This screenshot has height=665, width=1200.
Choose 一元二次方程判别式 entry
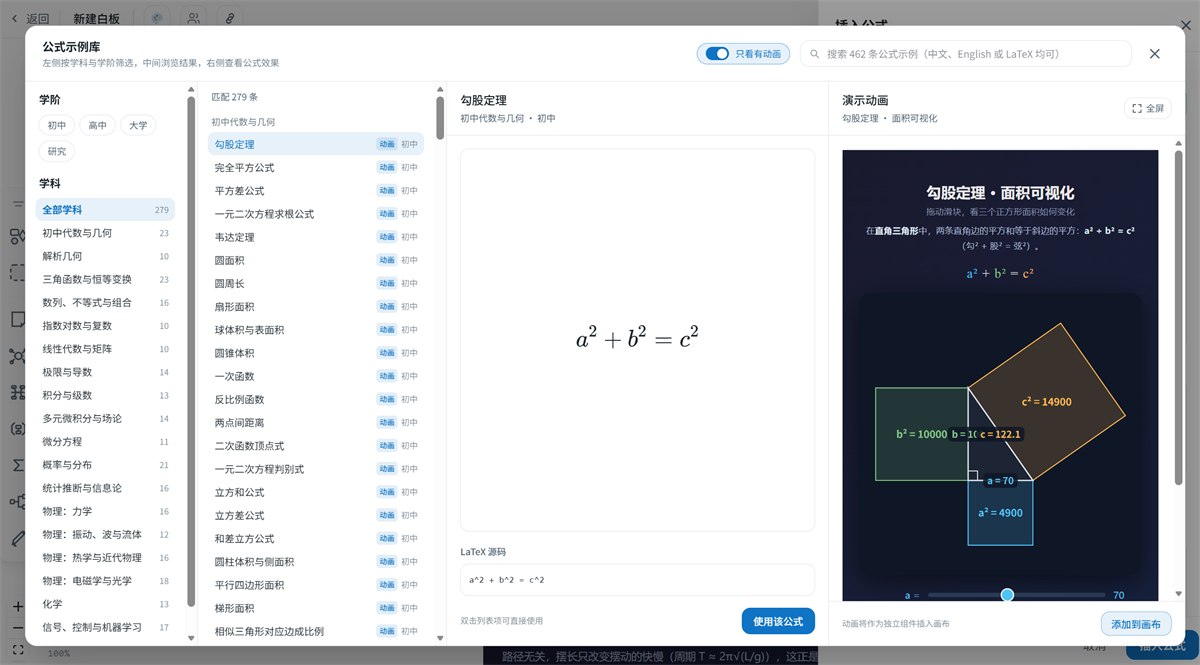[316, 469]
